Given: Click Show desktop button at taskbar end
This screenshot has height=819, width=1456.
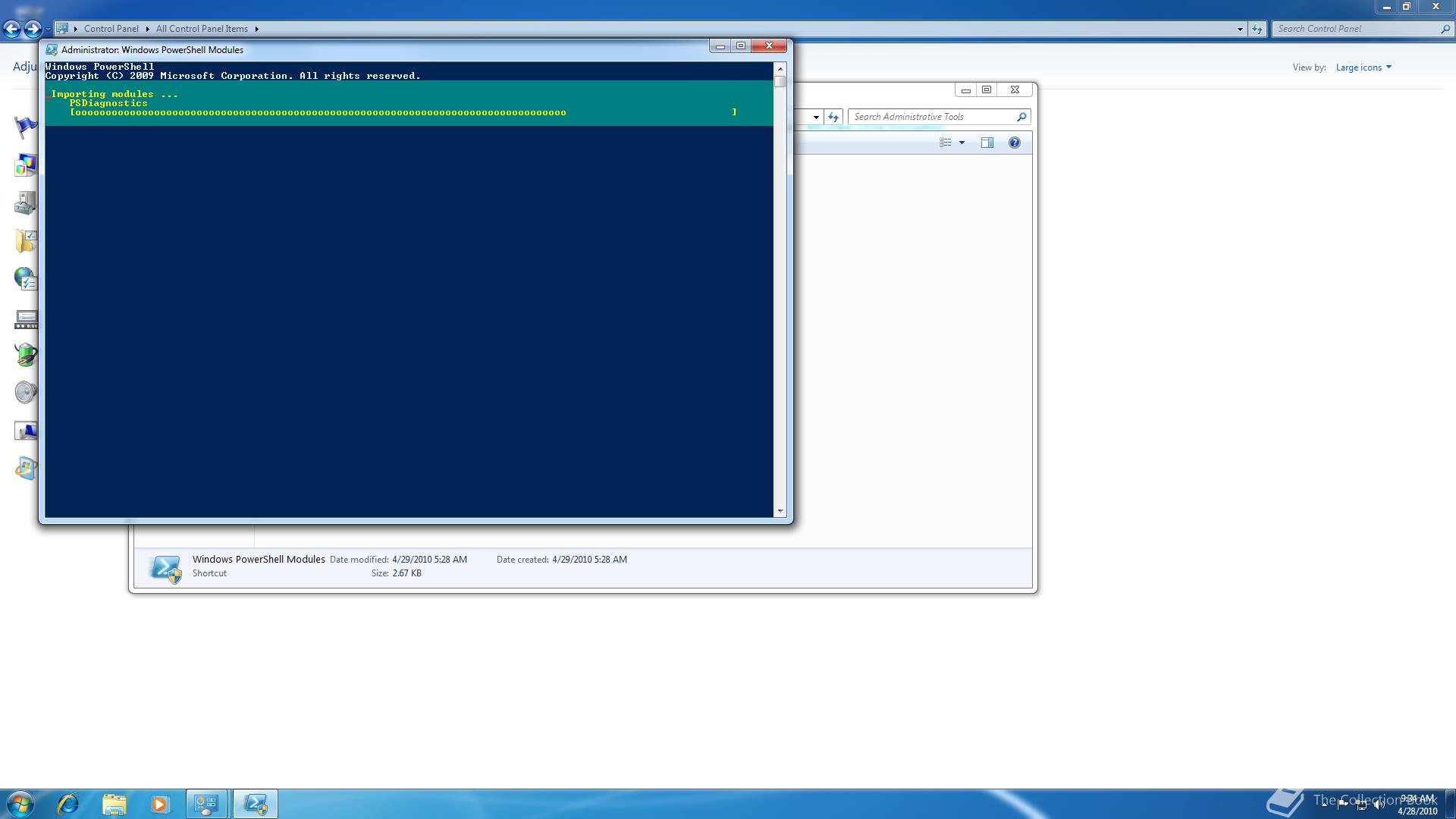Looking at the screenshot, I should (1450, 804).
